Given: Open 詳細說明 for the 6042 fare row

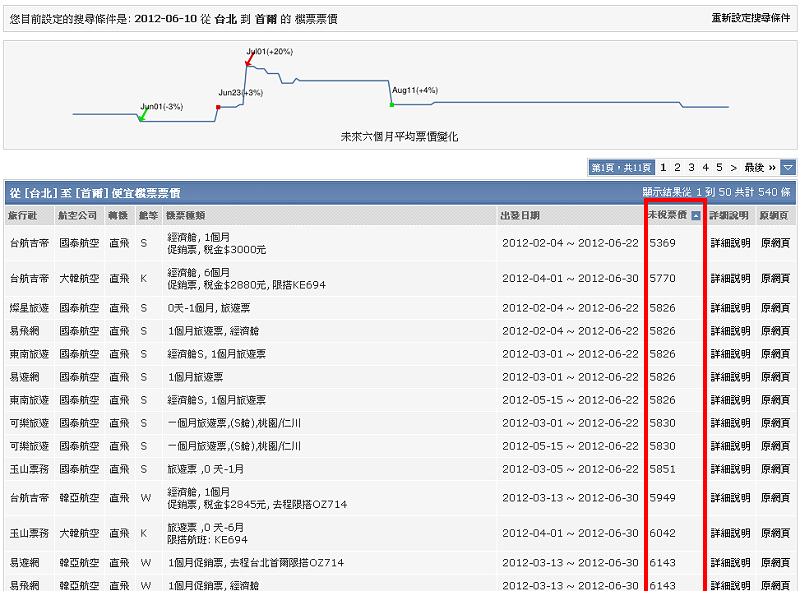Looking at the screenshot, I should coord(731,533).
